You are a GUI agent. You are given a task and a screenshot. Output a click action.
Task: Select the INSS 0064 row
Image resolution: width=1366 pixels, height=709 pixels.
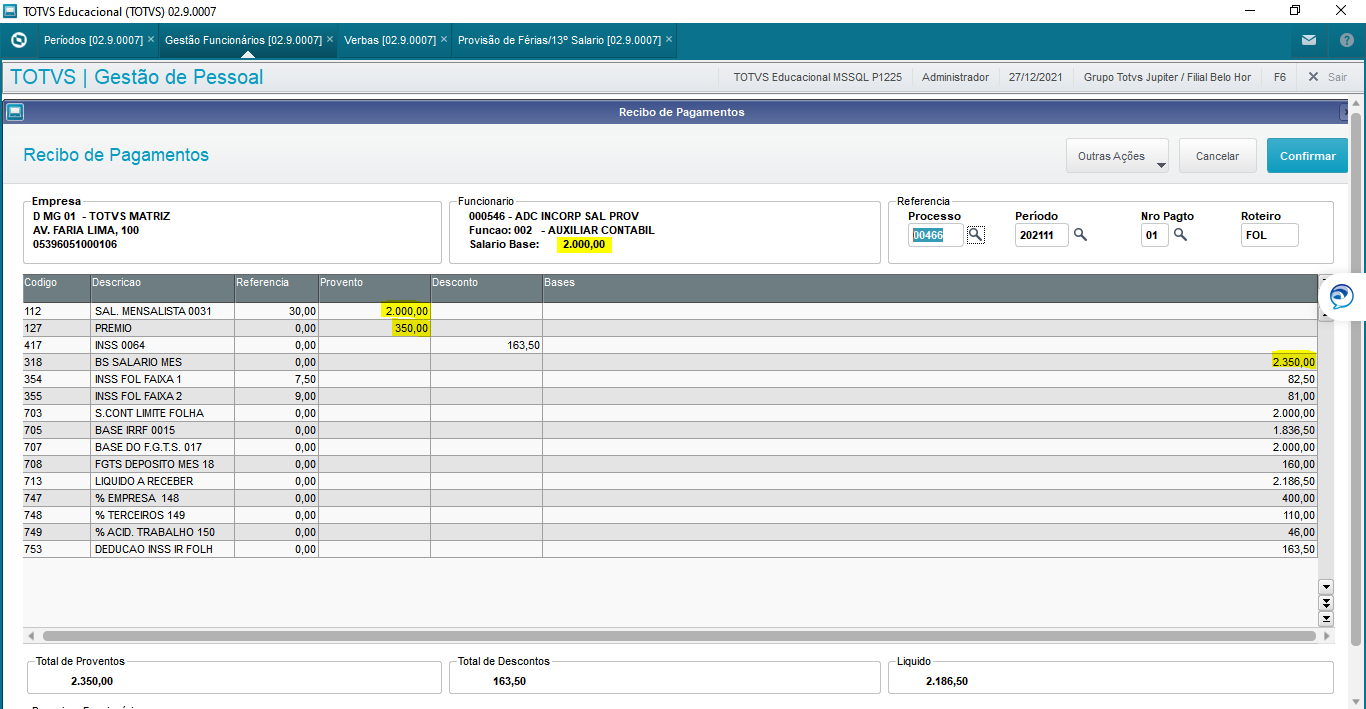670,345
